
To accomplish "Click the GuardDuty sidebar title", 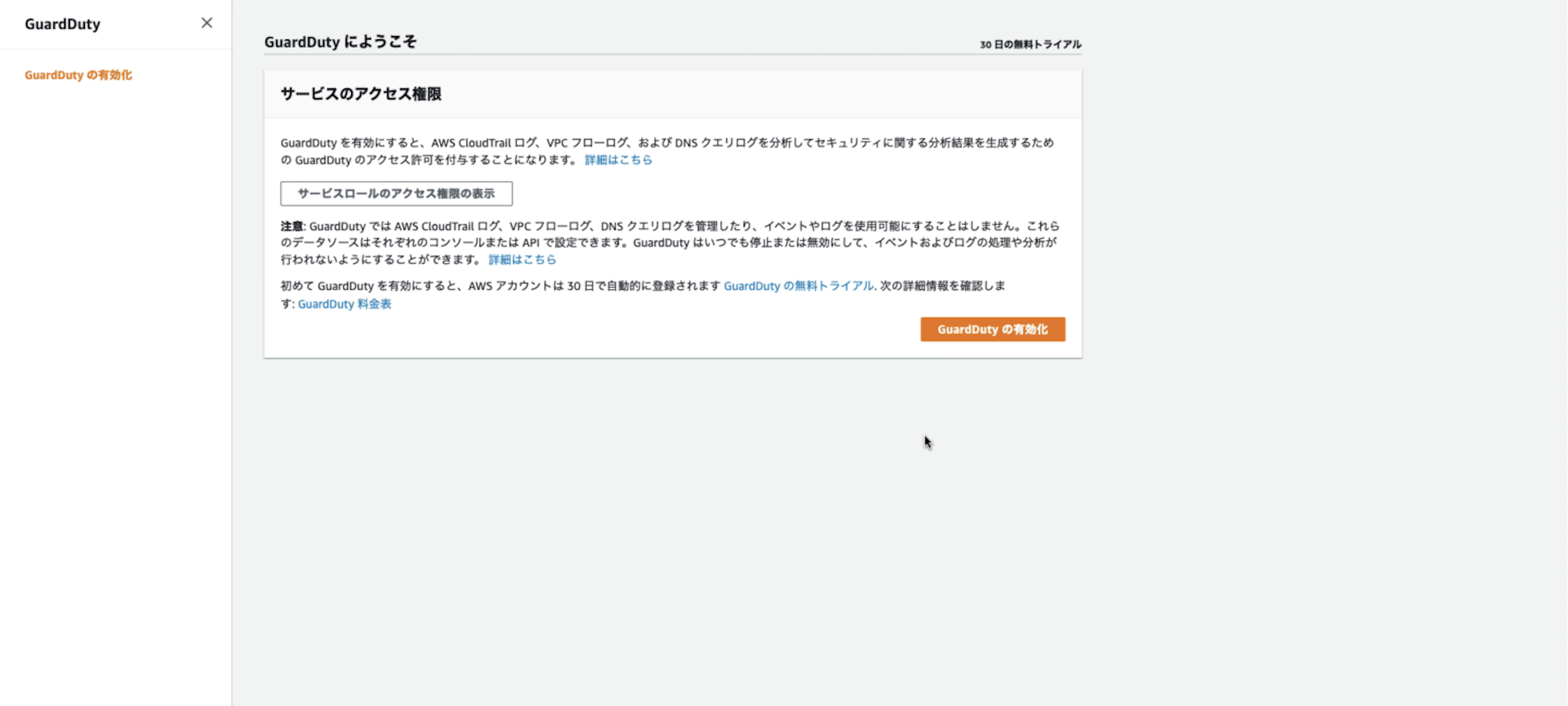I will [63, 24].
